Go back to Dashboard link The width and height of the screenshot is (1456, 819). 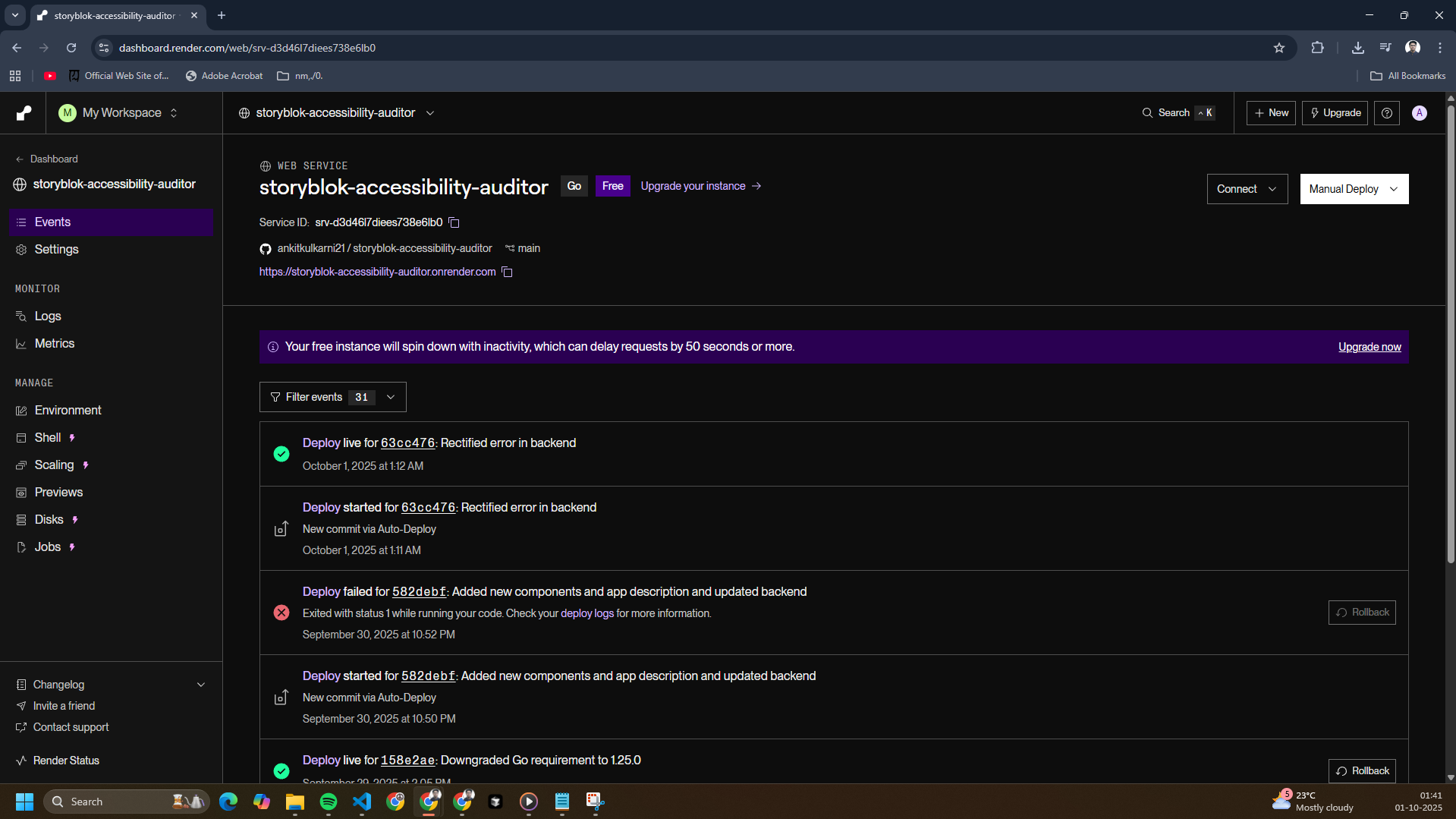coord(46,159)
